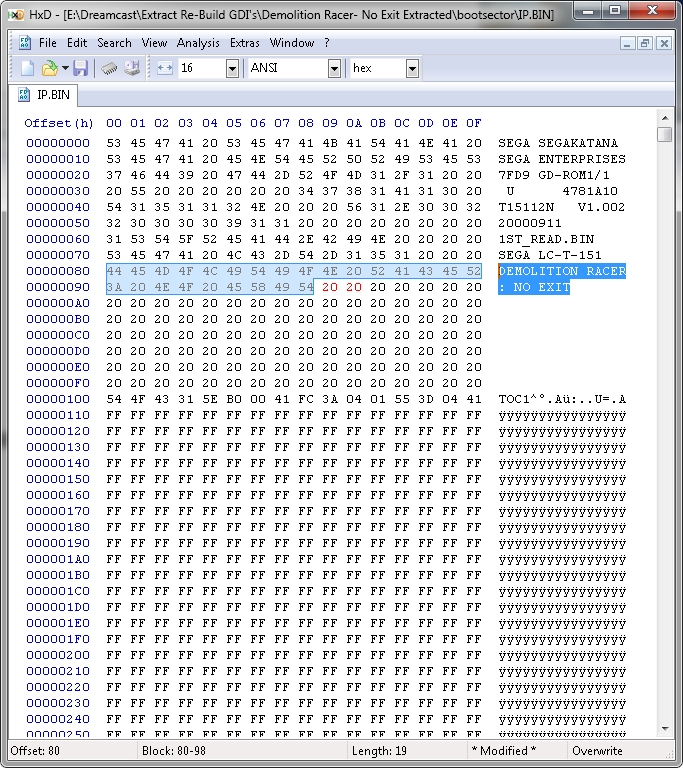Open the ANSI character set dropdown
Image resolution: width=683 pixels, height=768 pixels.
pos(334,69)
